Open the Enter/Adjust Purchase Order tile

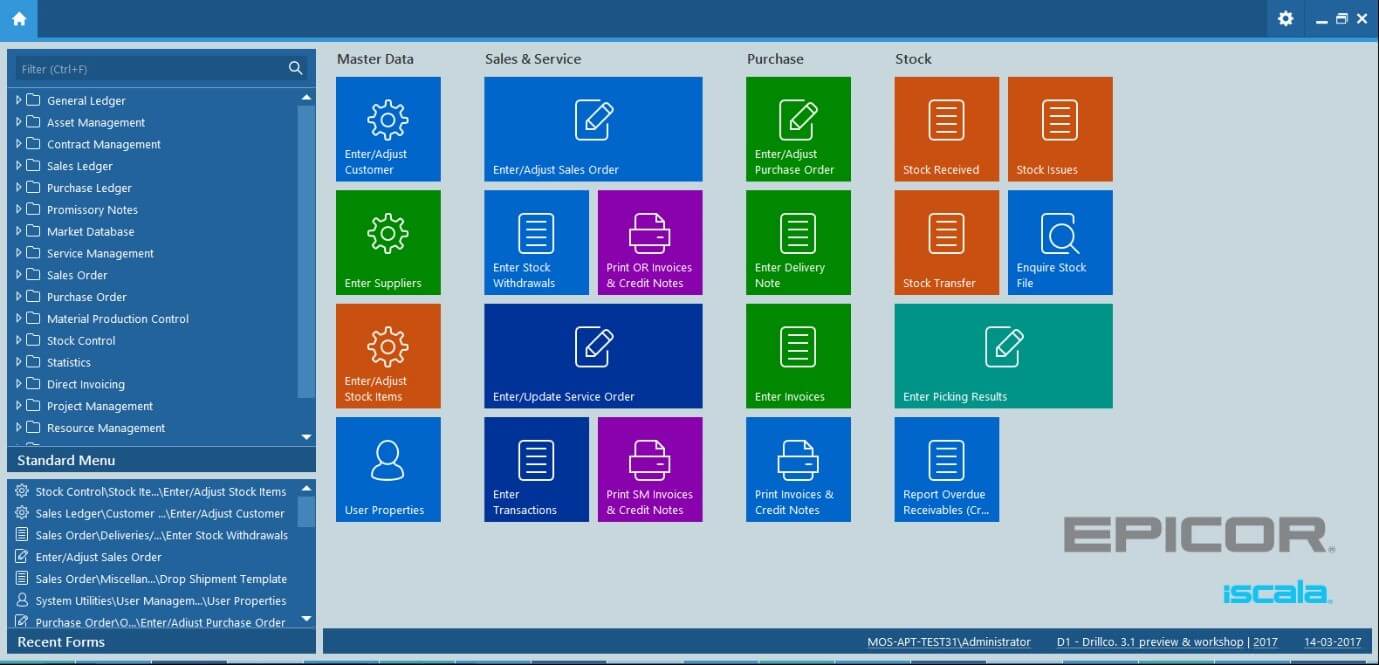798,129
